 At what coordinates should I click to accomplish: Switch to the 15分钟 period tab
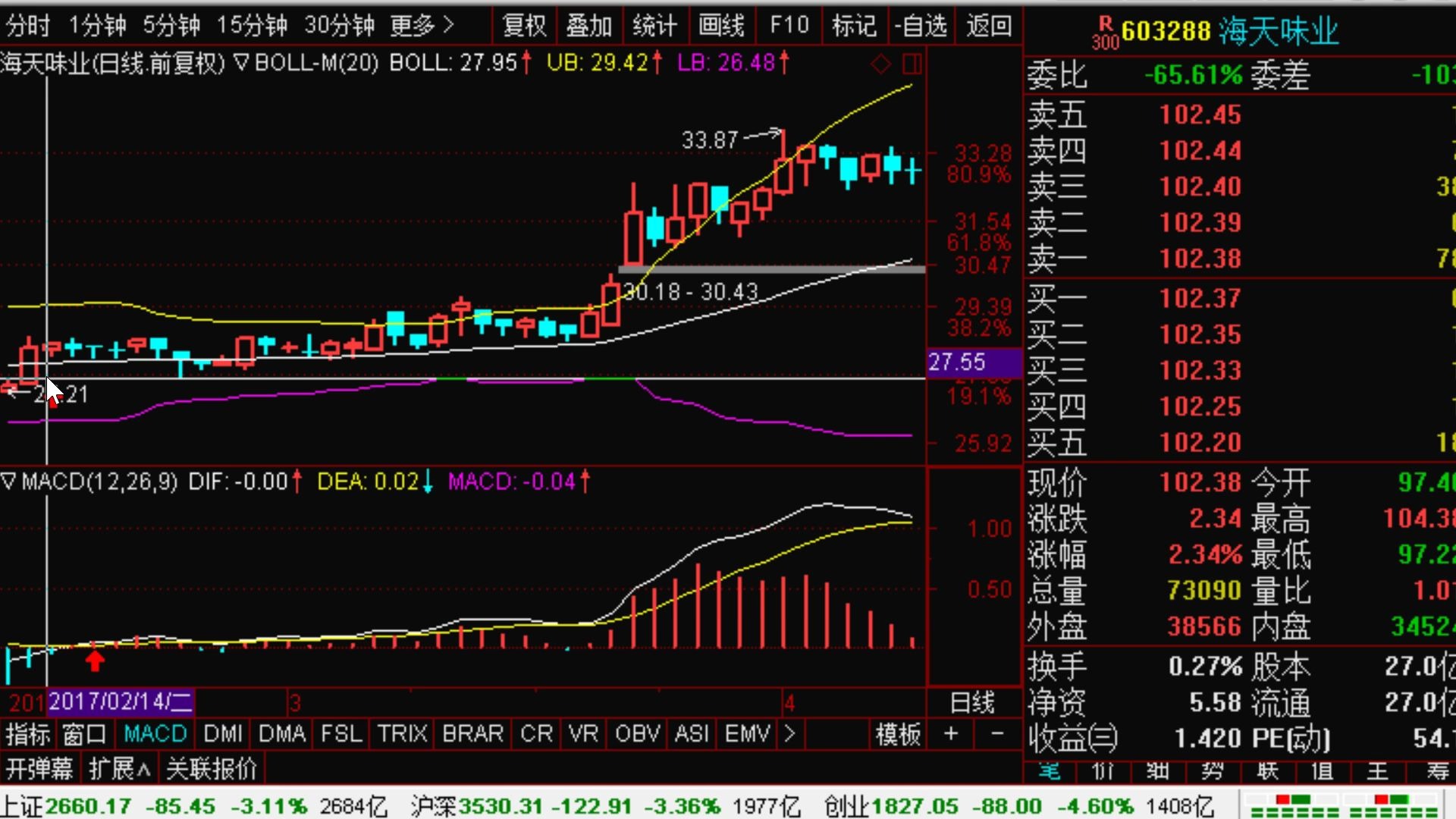tap(252, 26)
